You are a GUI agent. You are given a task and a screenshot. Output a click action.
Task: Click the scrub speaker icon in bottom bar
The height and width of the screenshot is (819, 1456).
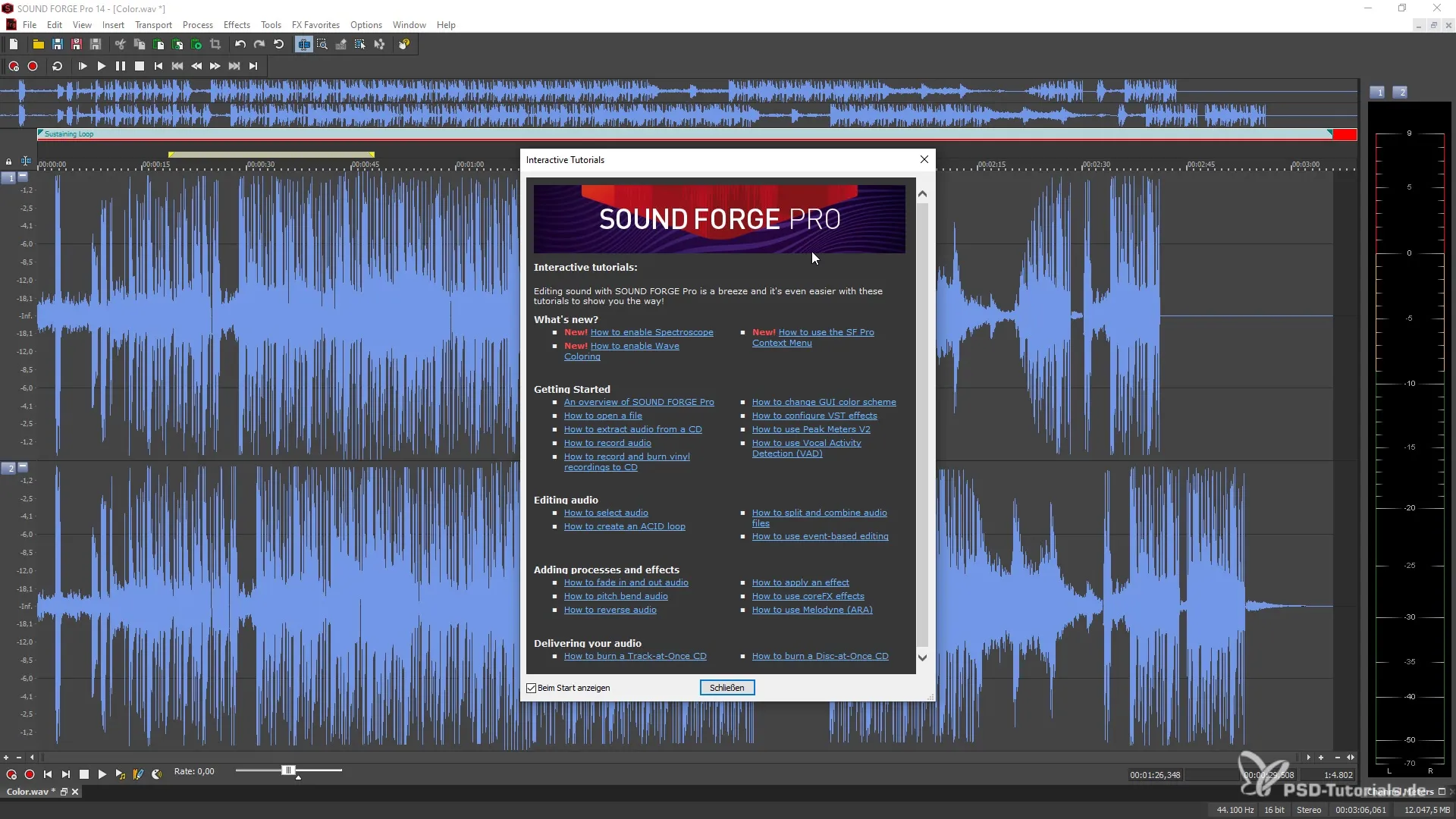point(157,774)
